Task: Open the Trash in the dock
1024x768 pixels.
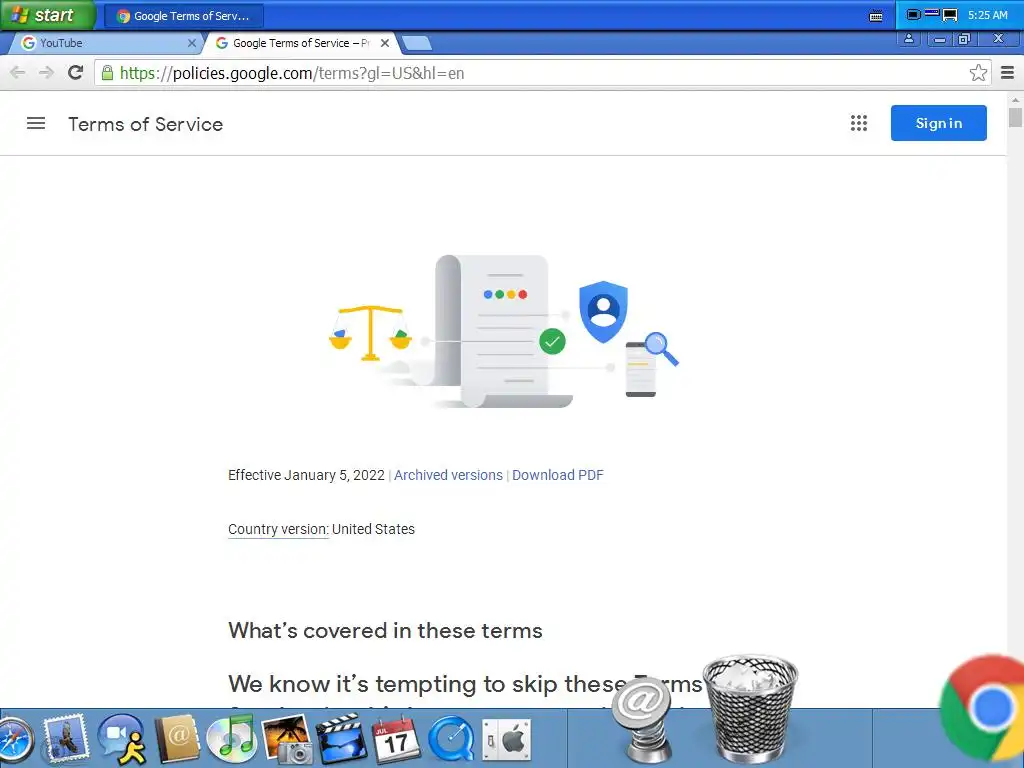Action: pos(750,709)
